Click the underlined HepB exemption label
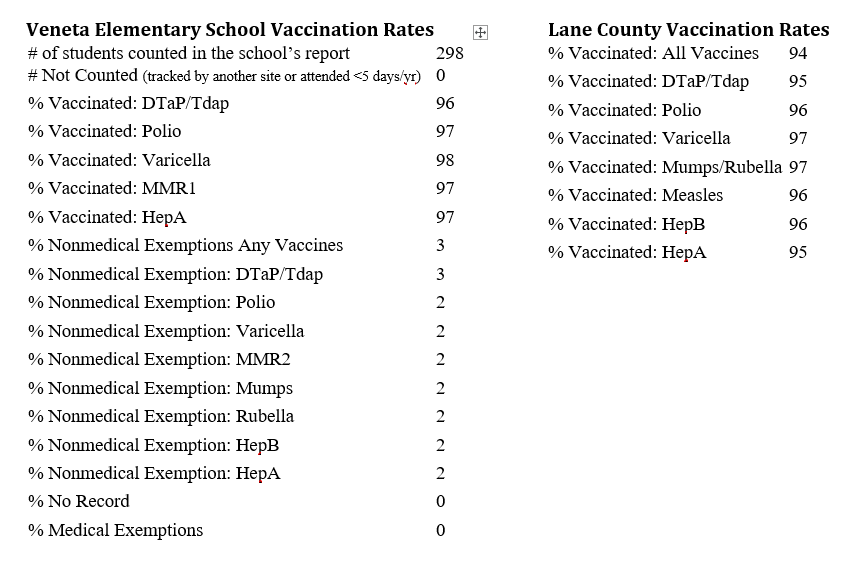The image size is (851, 566). [x=153, y=445]
